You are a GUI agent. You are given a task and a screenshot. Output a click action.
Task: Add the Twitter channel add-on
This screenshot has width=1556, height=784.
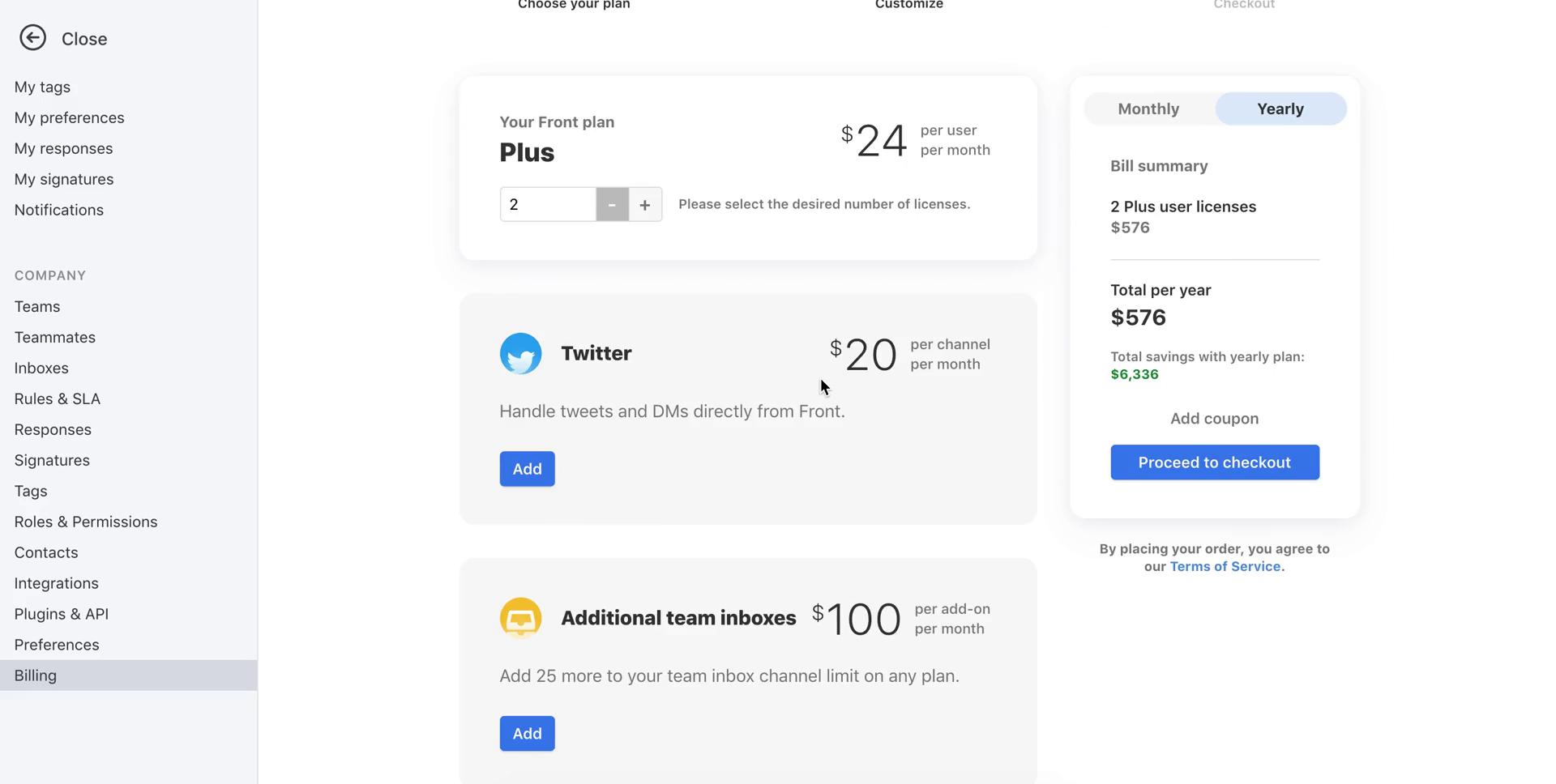pyautogui.click(x=527, y=469)
